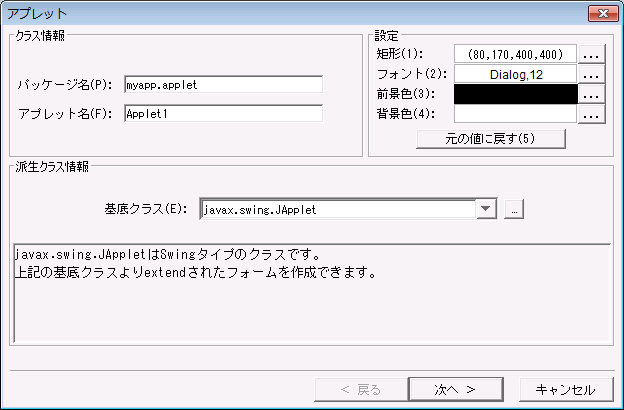
Task: Click the 元の値に戻す(5) button
Action: [491, 139]
